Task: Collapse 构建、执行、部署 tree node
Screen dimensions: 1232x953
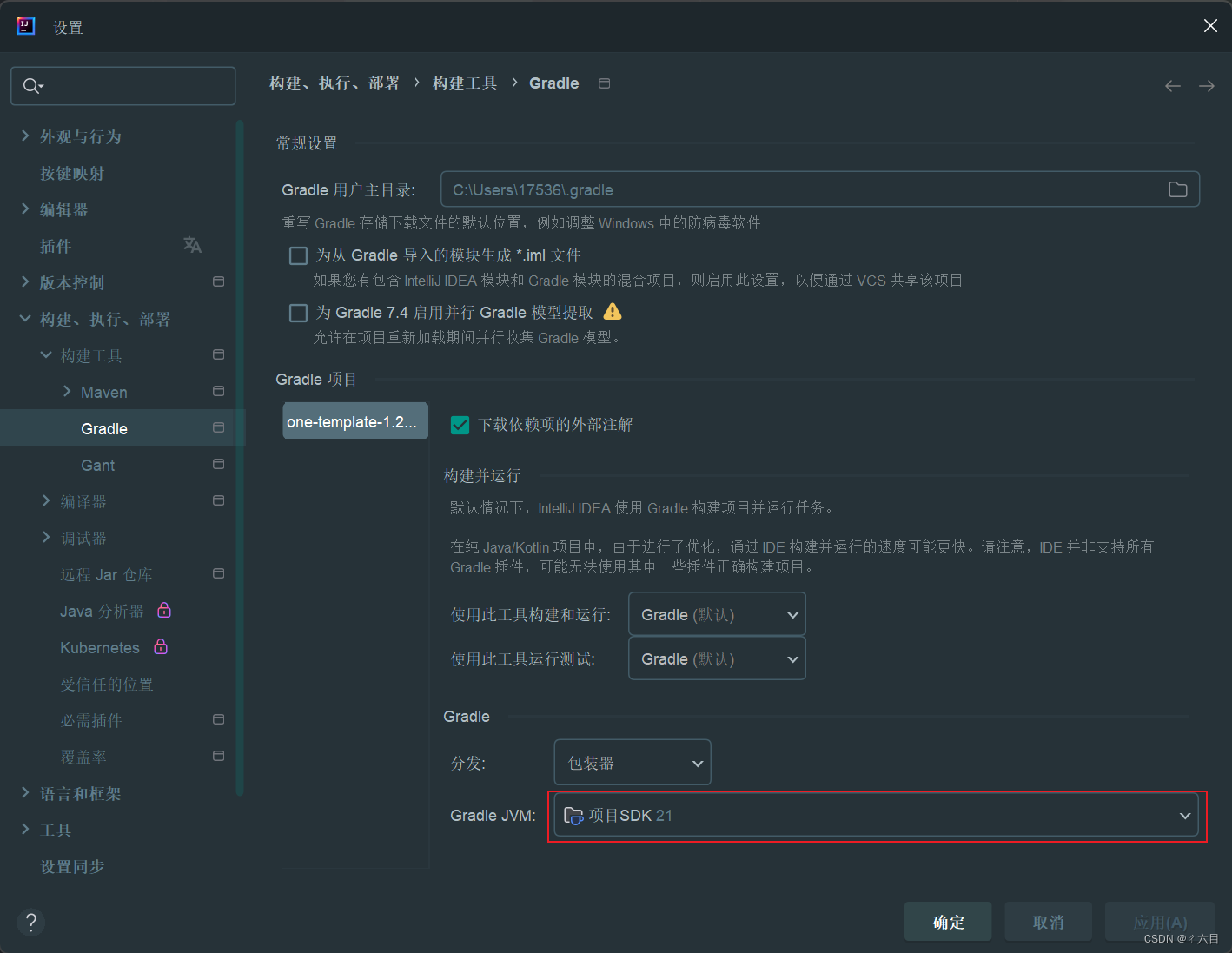Action: coord(25,319)
